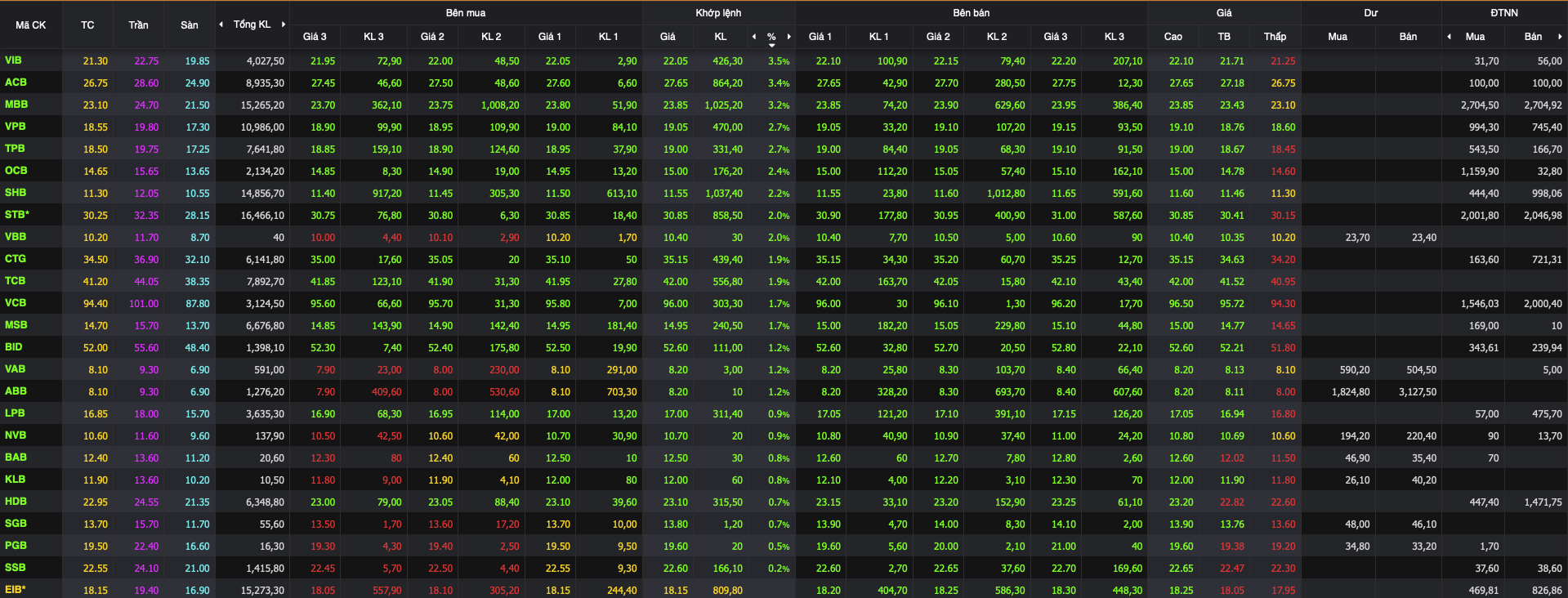
Task: Open the VIB stock ticker
Action: point(13,60)
